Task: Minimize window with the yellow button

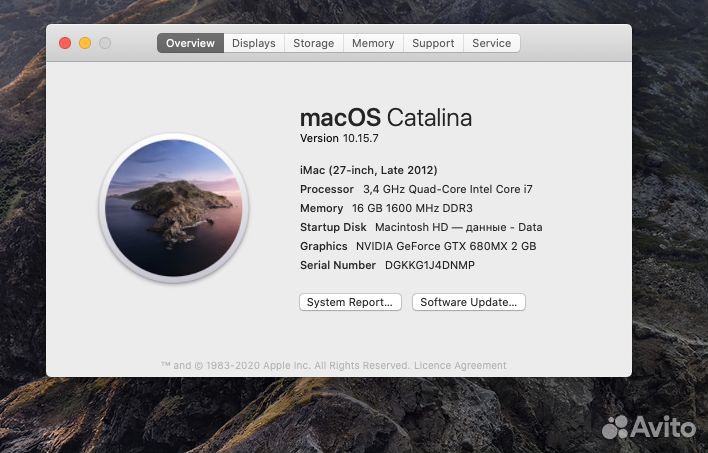Action: [85, 43]
